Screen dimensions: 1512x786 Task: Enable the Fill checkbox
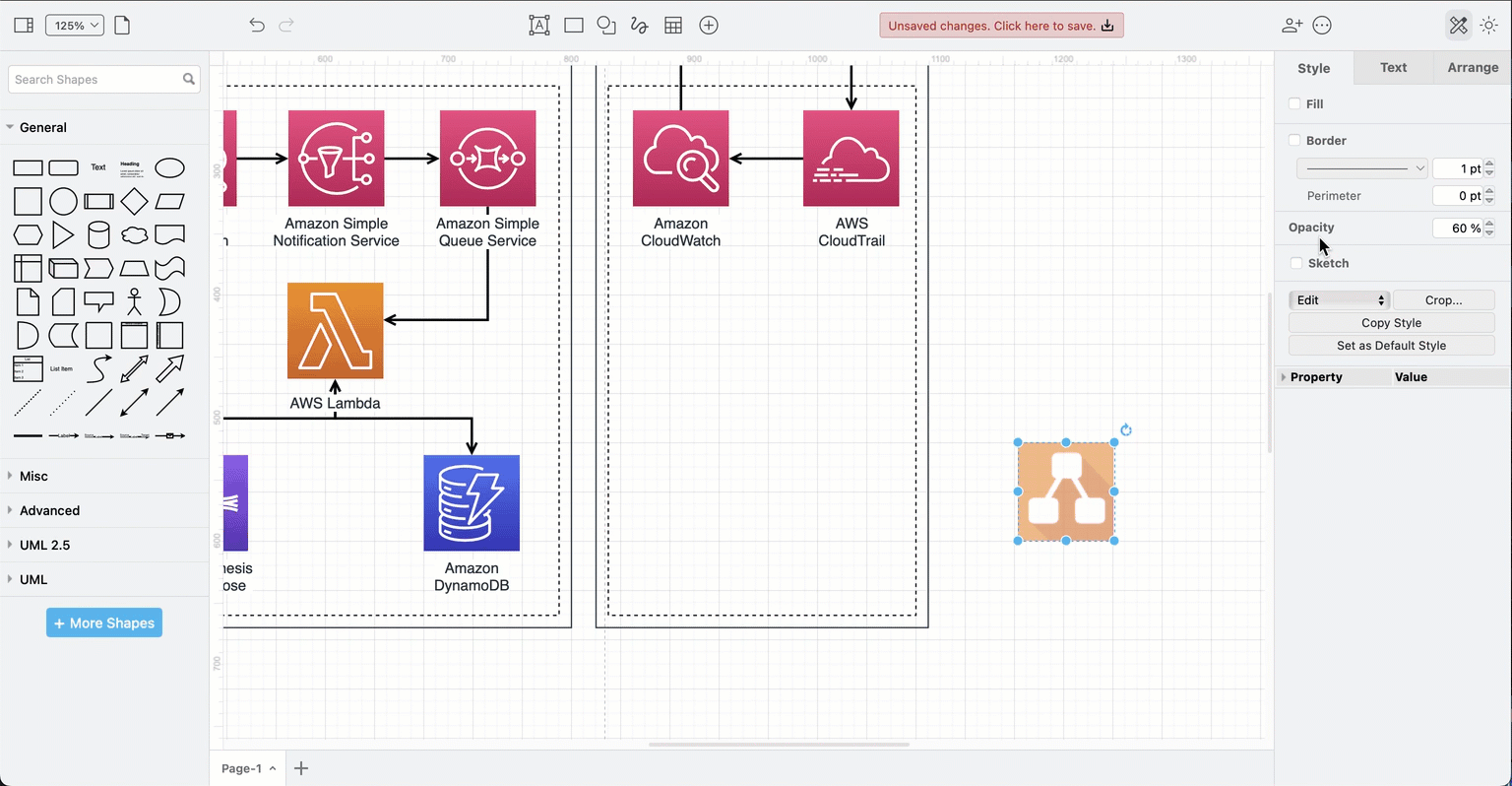(1295, 103)
